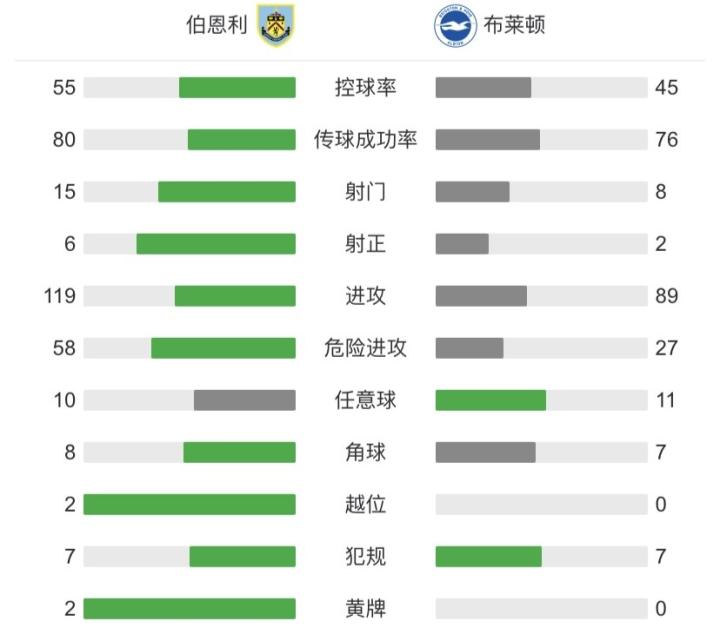Click Burnley's green possession bar
720x628 pixels.
pyautogui.click(x=237, y=88)
